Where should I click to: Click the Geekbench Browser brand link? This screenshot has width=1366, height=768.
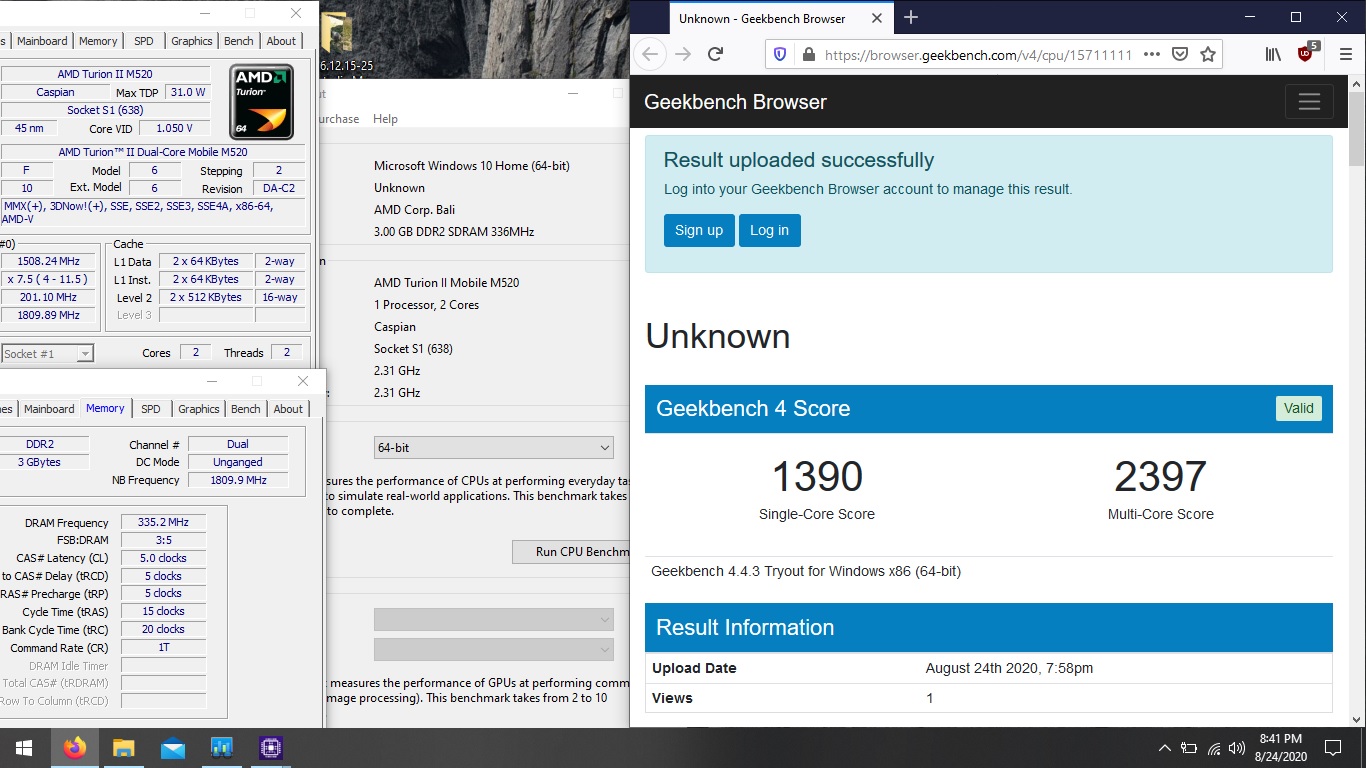coord(735,102)
